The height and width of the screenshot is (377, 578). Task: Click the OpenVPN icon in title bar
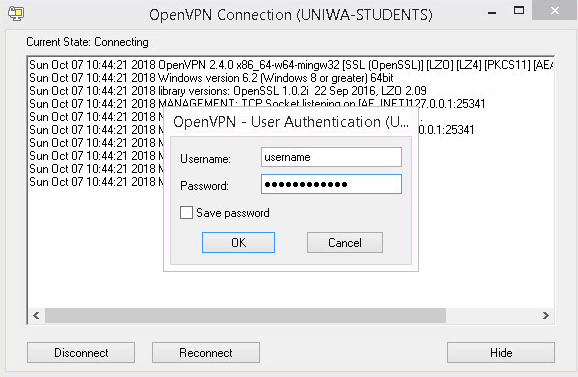16,14
